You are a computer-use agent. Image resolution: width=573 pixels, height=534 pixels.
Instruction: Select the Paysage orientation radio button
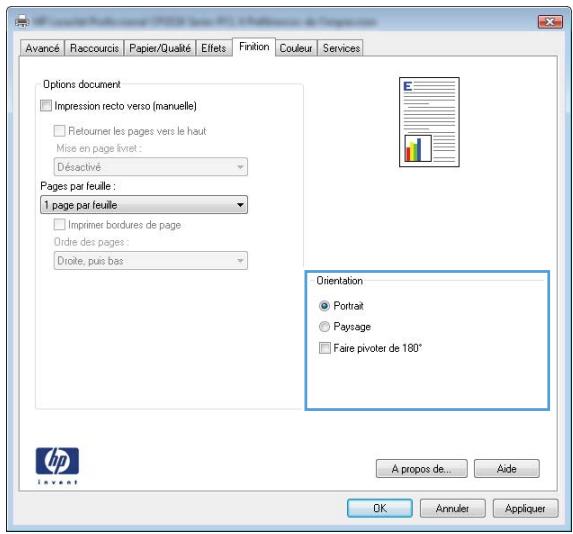324,326
